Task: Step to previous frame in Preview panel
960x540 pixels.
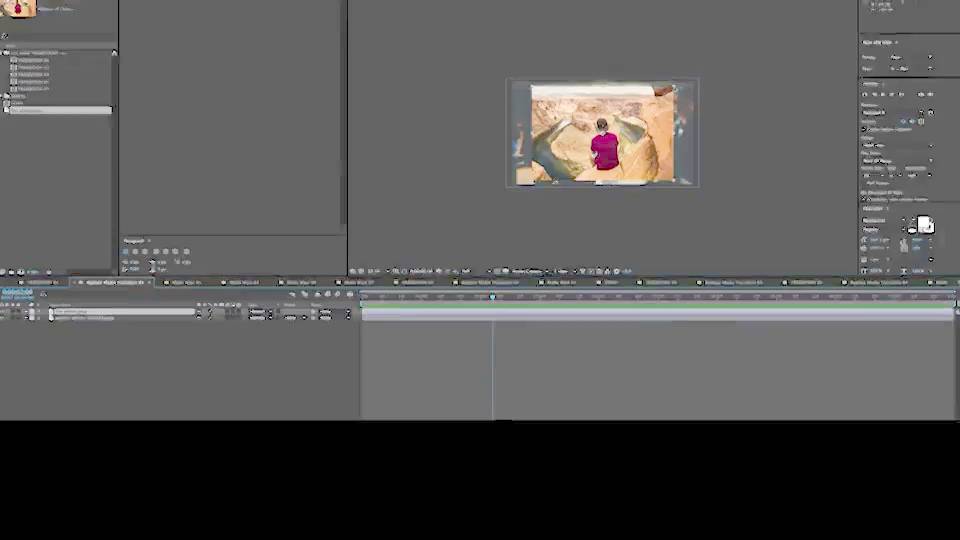Action: tap(874, 94)
